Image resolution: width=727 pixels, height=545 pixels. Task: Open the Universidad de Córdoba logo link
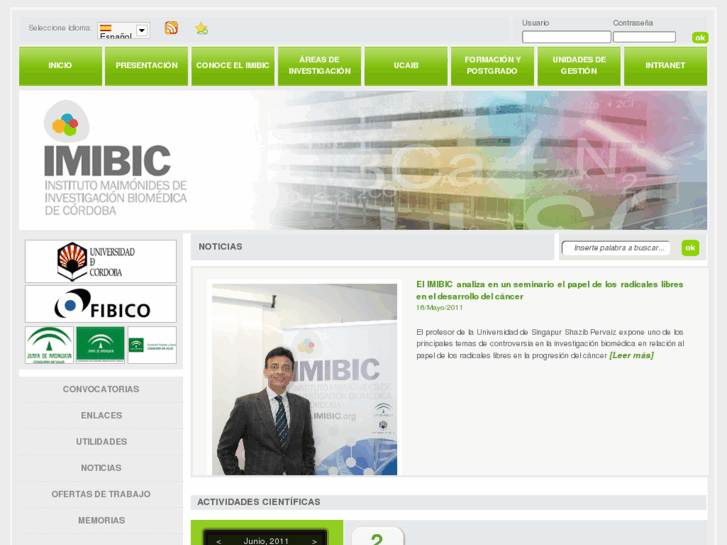101,261
